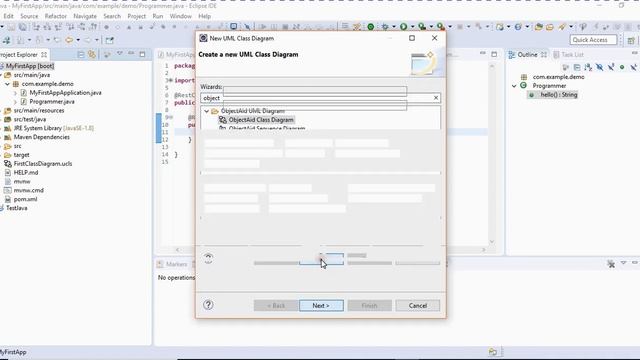
Task: Click the green Run launch icon
Action: (x=403, y=27)
